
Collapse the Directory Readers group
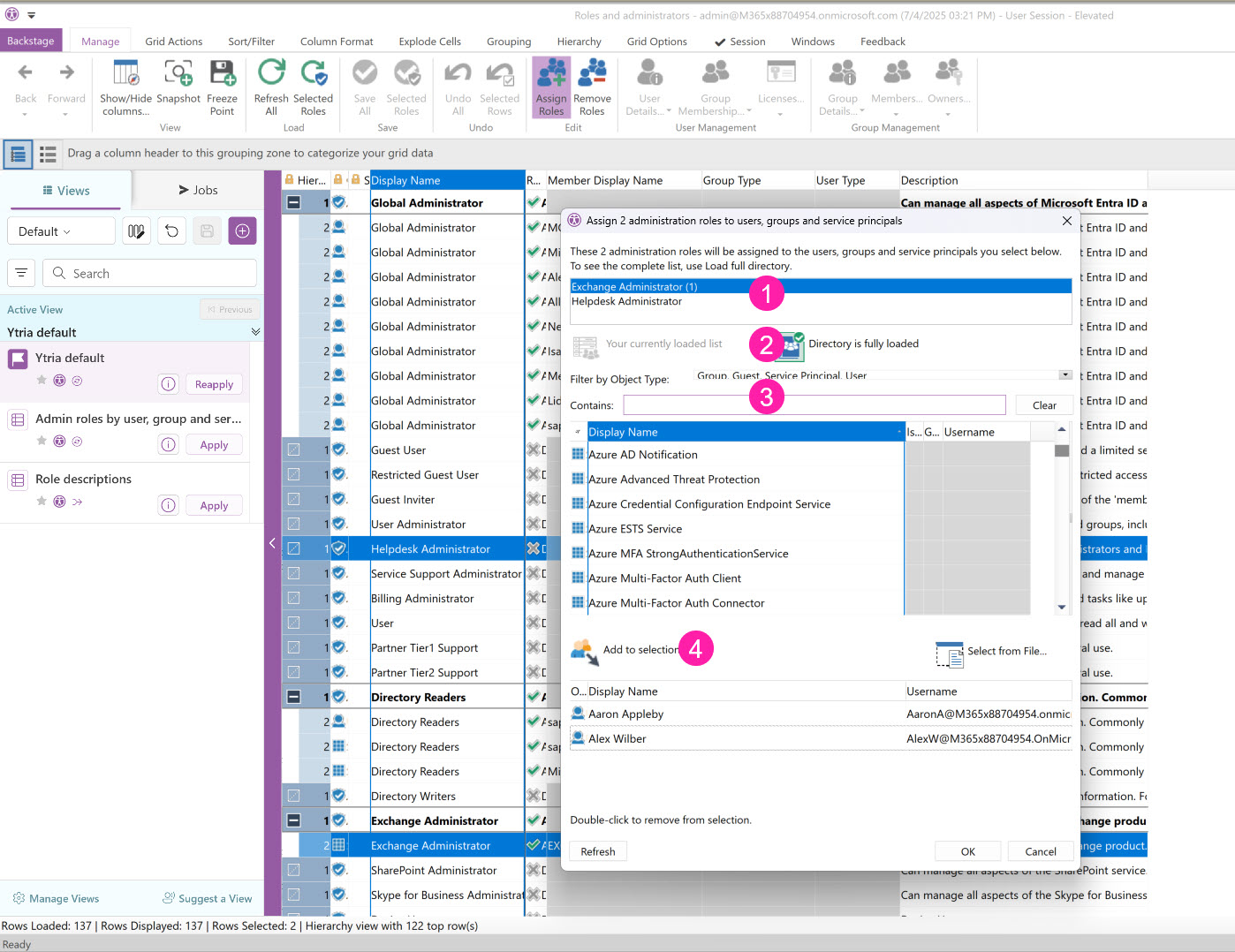coord(293,698)
